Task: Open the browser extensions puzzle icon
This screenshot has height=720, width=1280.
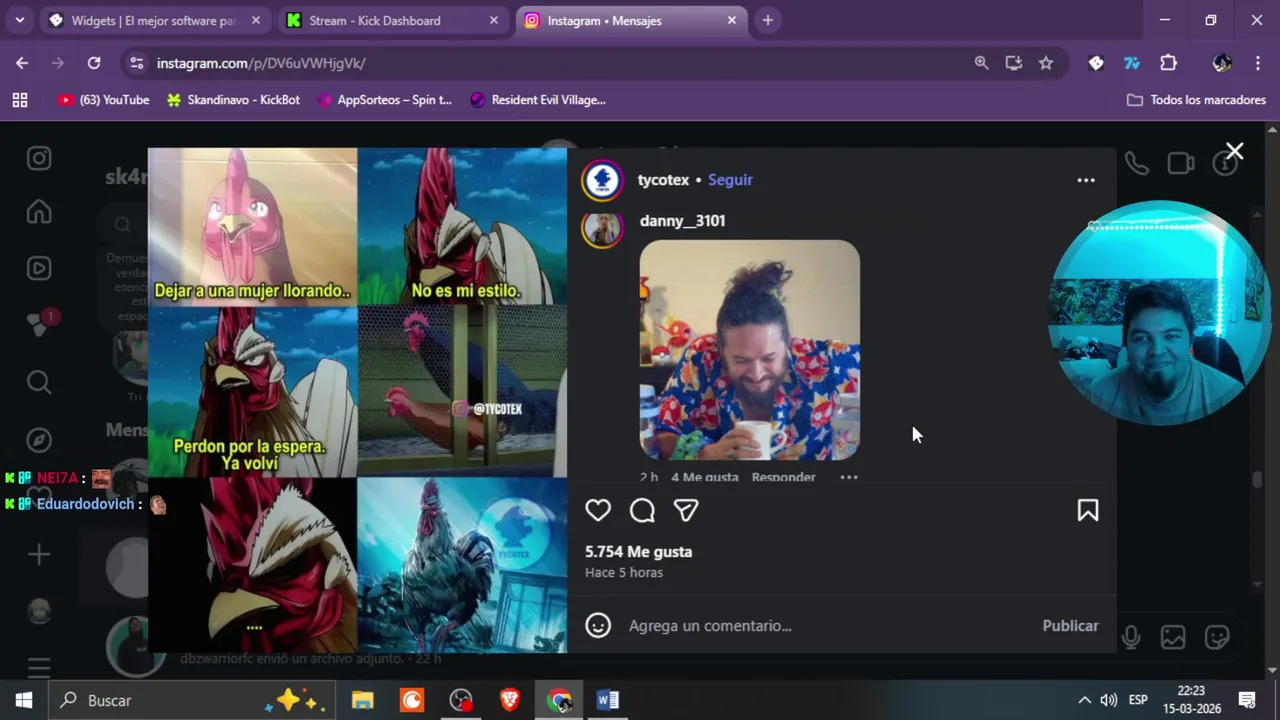Action: 1168,63
